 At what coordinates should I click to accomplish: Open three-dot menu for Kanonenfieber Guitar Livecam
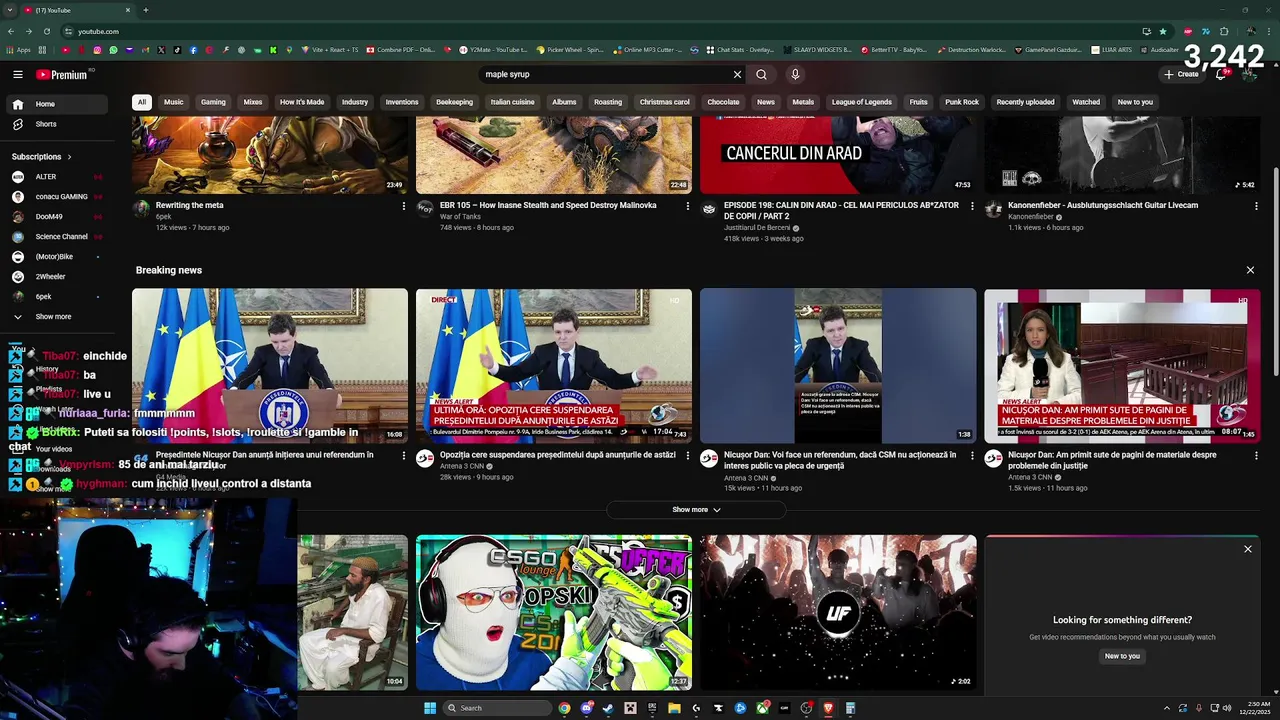[1256, 206]
